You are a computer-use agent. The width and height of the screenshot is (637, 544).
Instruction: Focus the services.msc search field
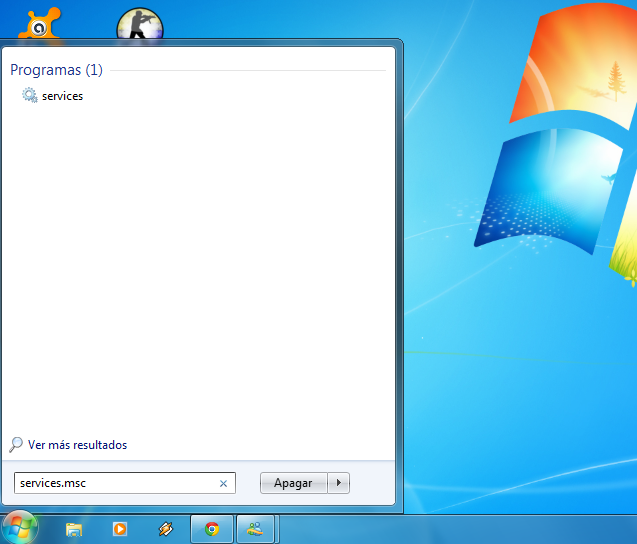[x=125, y=483]
